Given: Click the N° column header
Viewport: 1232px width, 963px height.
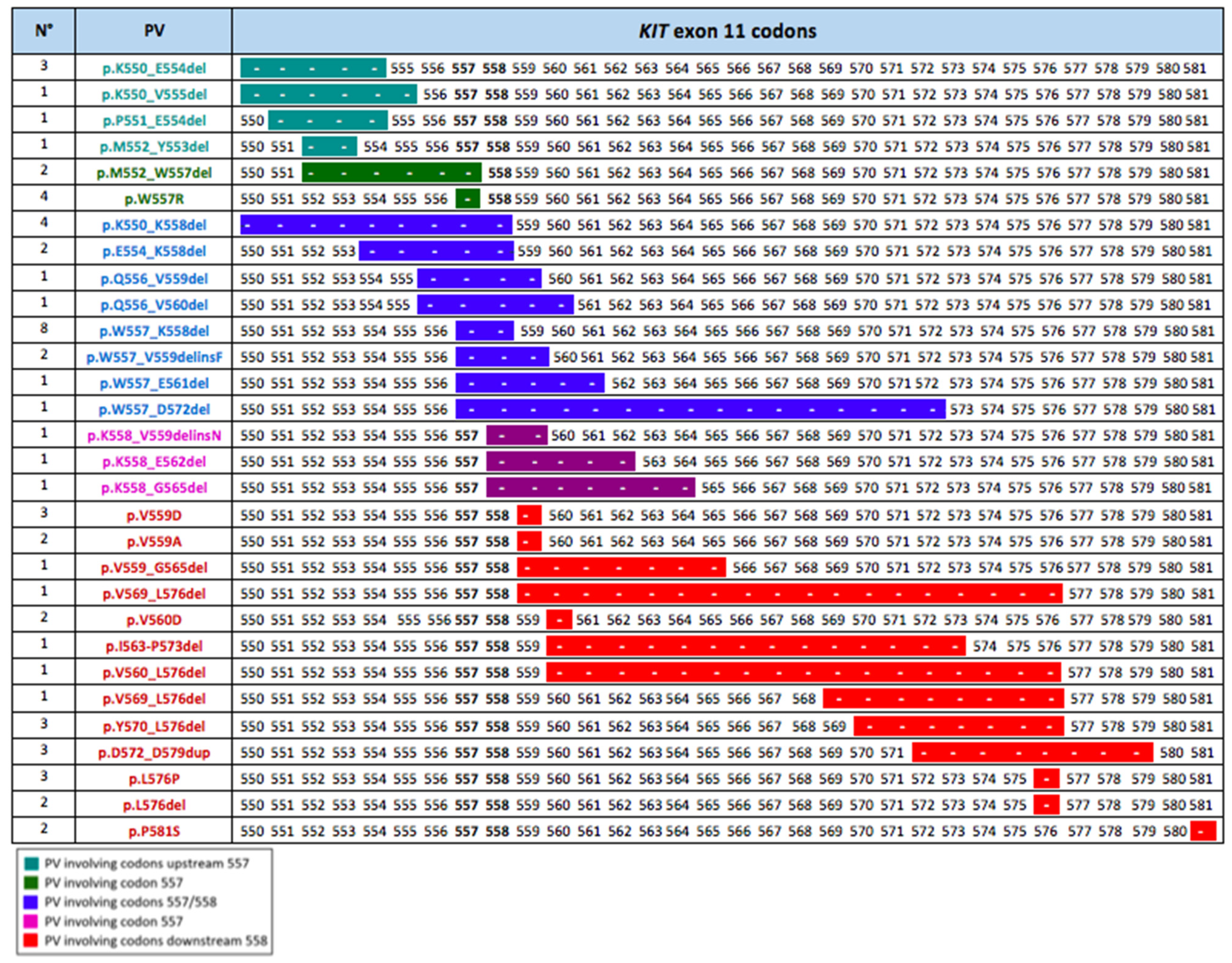Looking at the screenshot, I should coord(44,31).
